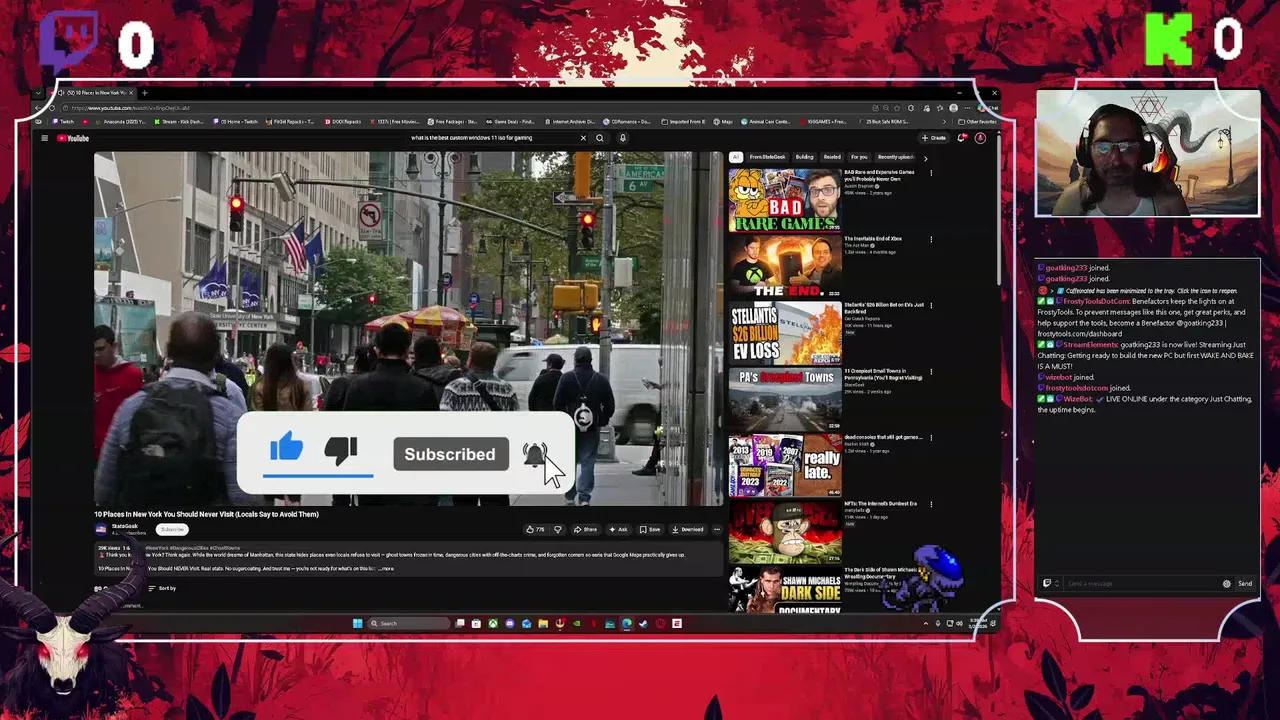Open the YouTube hamburger guide menu

click(x=44, y=138)
